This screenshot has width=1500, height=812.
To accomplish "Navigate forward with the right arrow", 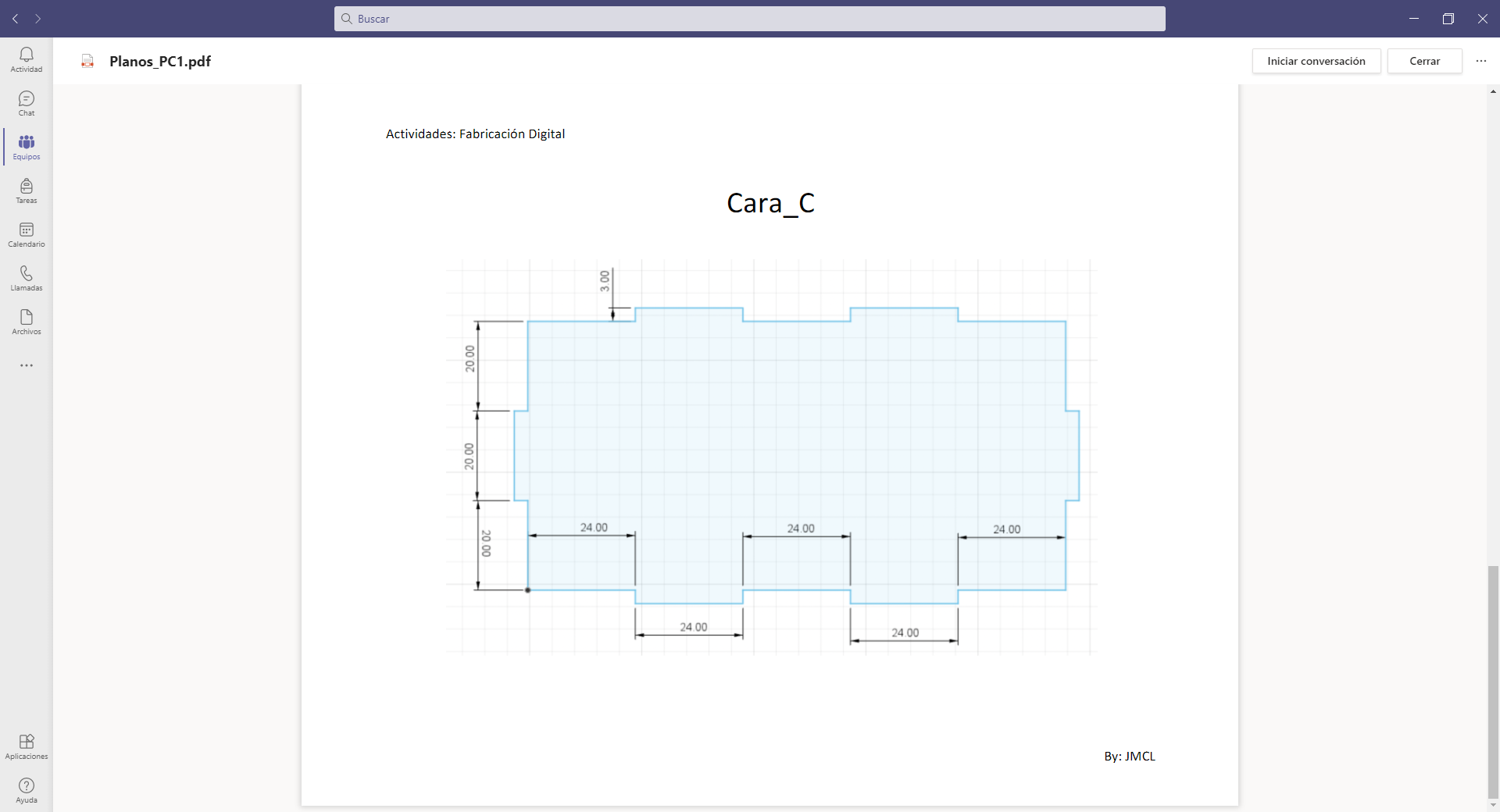I will (37, 19).
